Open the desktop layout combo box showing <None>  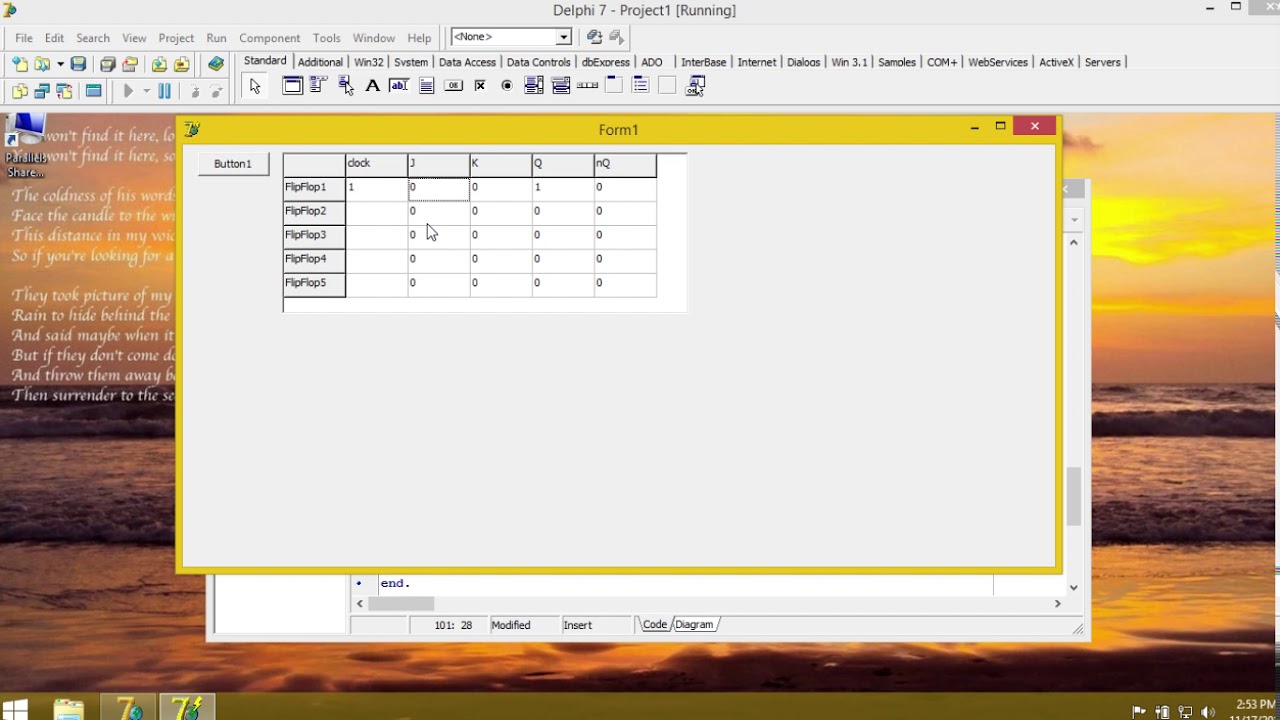(x=511, y=37)
